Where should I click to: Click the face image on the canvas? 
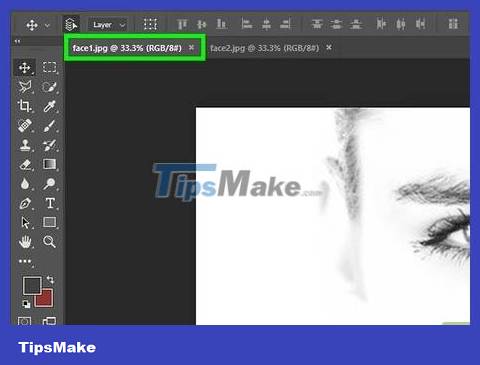click(333, 216)
